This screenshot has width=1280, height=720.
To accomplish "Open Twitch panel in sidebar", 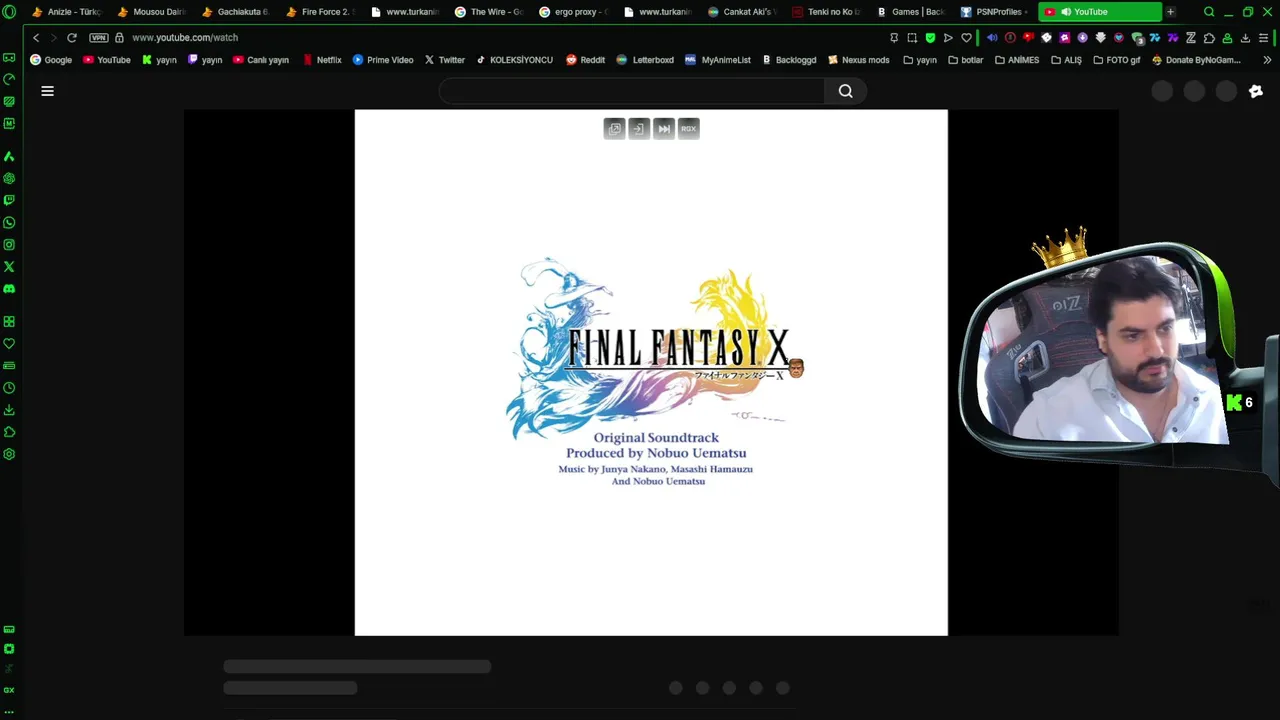I will click(9, 200).
